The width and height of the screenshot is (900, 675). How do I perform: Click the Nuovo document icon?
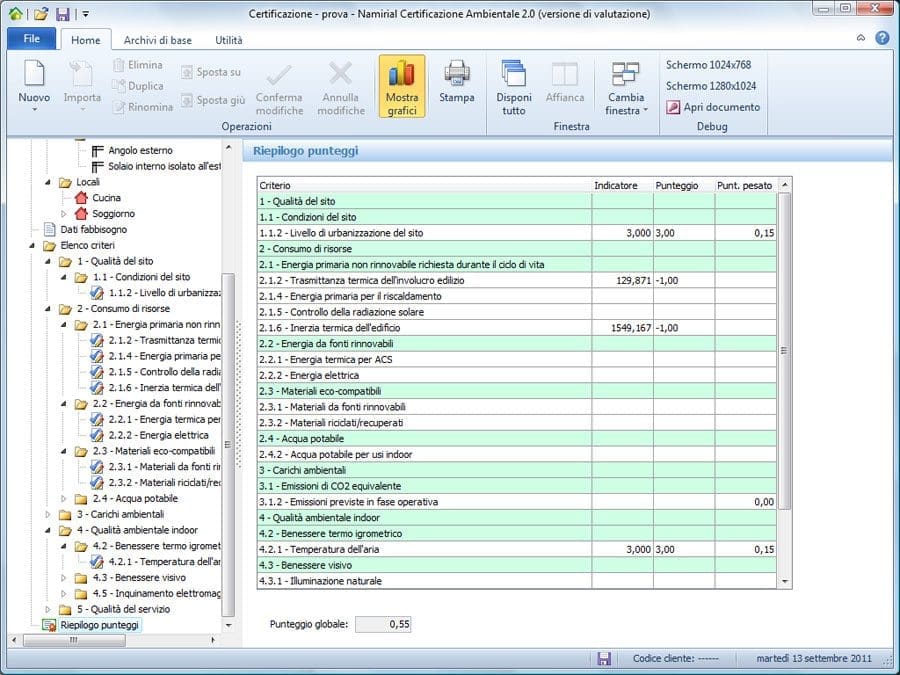34,74
